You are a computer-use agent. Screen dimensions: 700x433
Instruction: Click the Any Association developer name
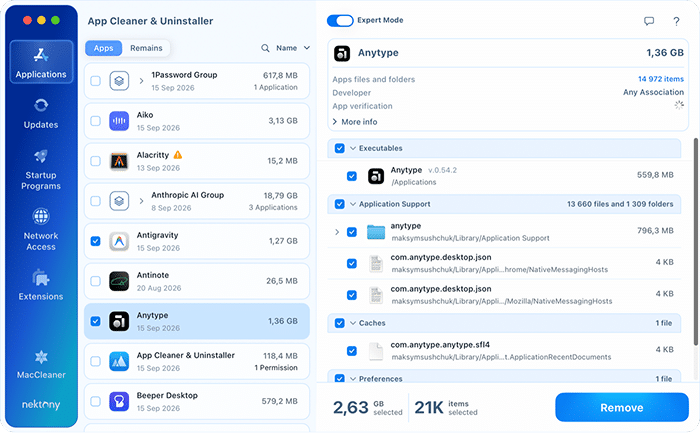coord(654,92)
